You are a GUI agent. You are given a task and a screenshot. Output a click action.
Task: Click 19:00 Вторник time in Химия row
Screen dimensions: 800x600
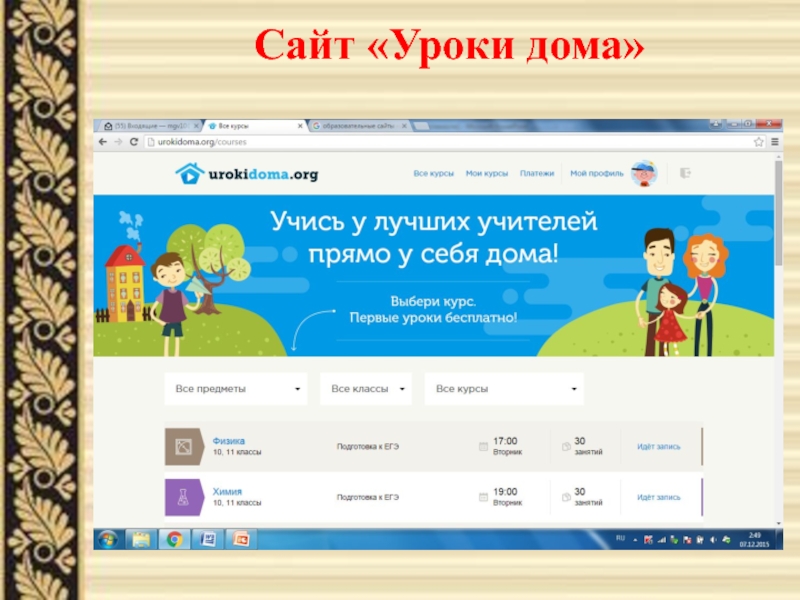(x=507, y=496)
